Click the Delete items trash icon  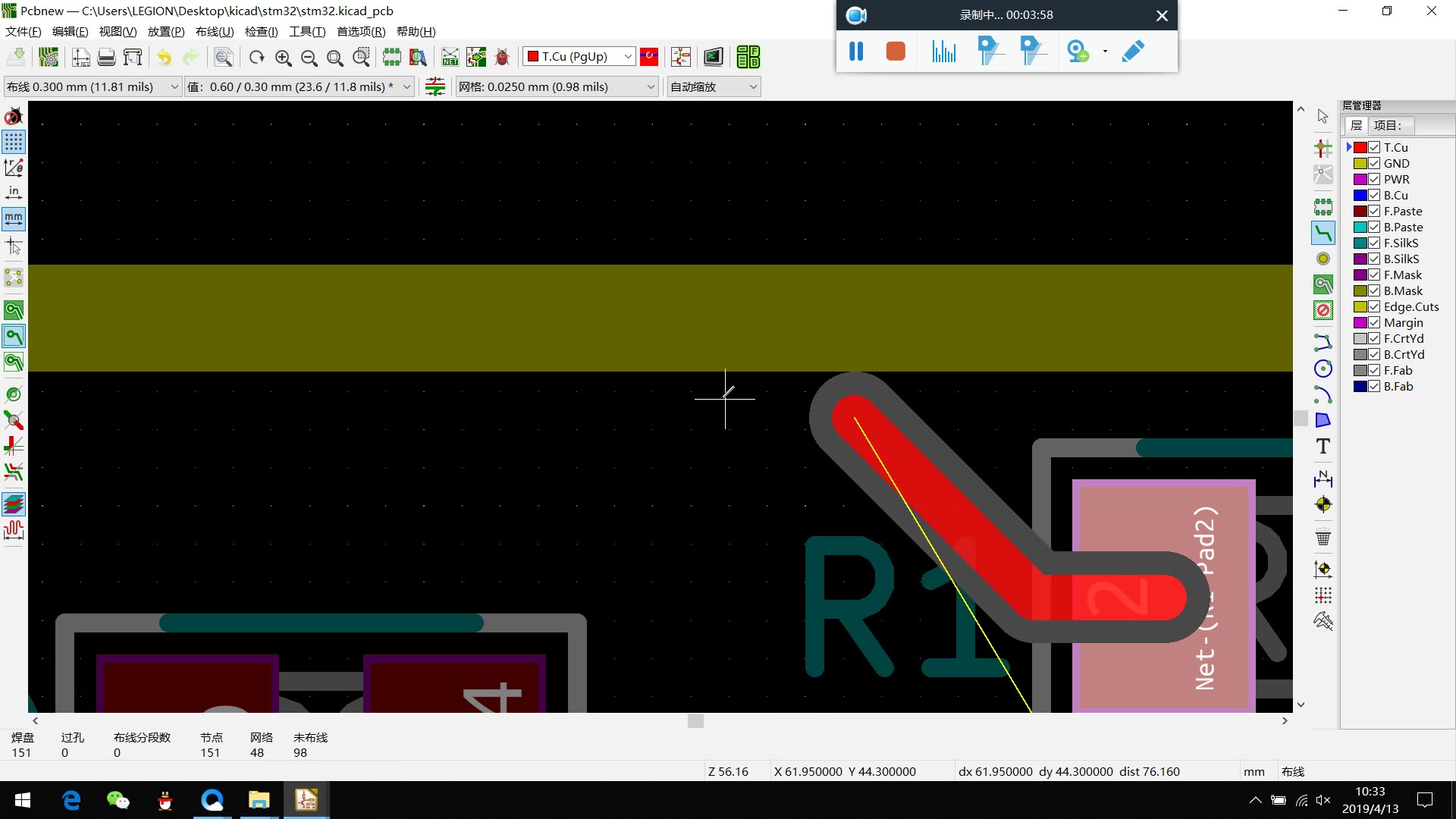pos(1323,538)
